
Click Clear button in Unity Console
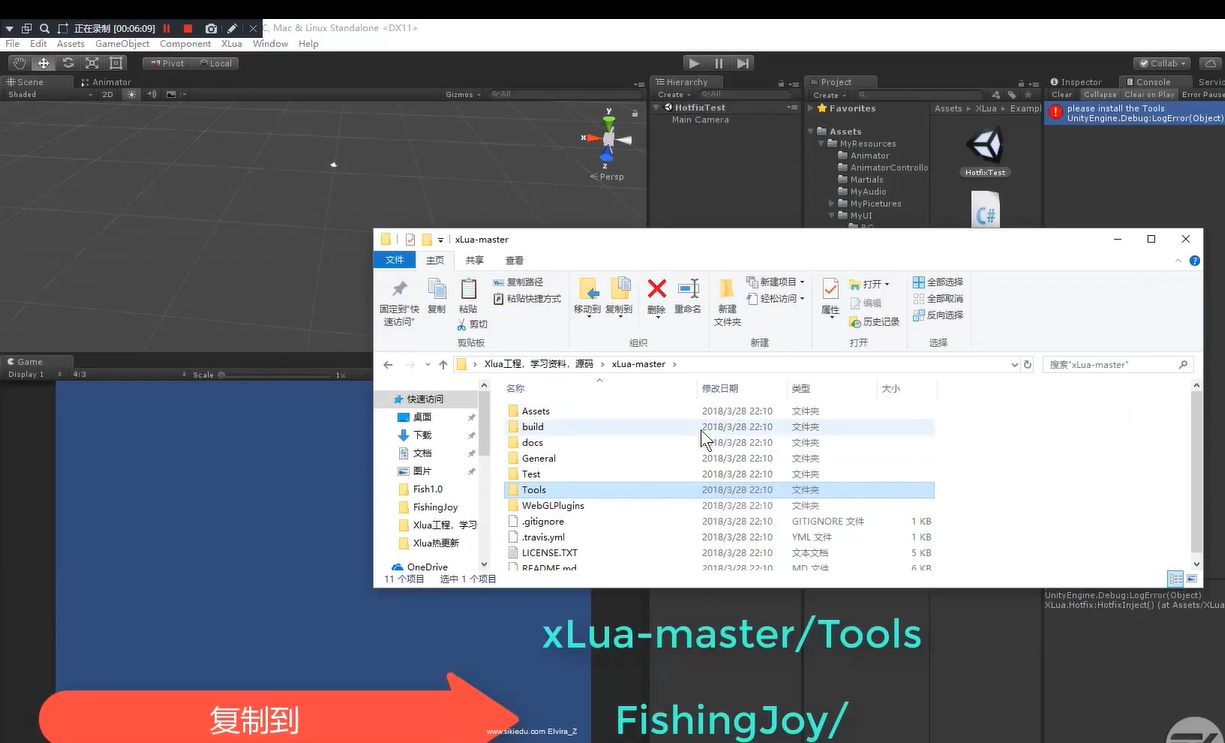tap(1062, 95)
